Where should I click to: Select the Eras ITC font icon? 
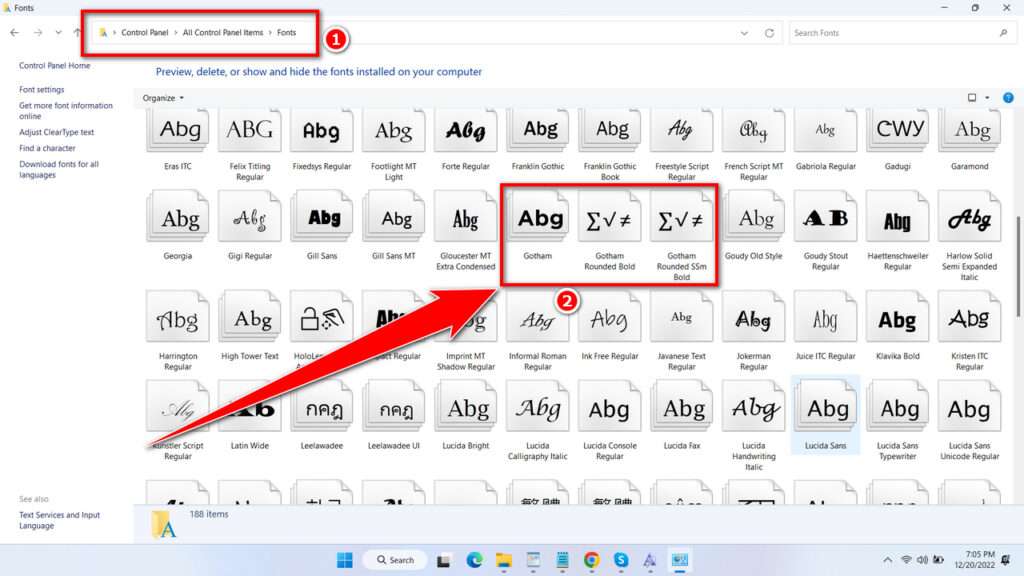178,131
